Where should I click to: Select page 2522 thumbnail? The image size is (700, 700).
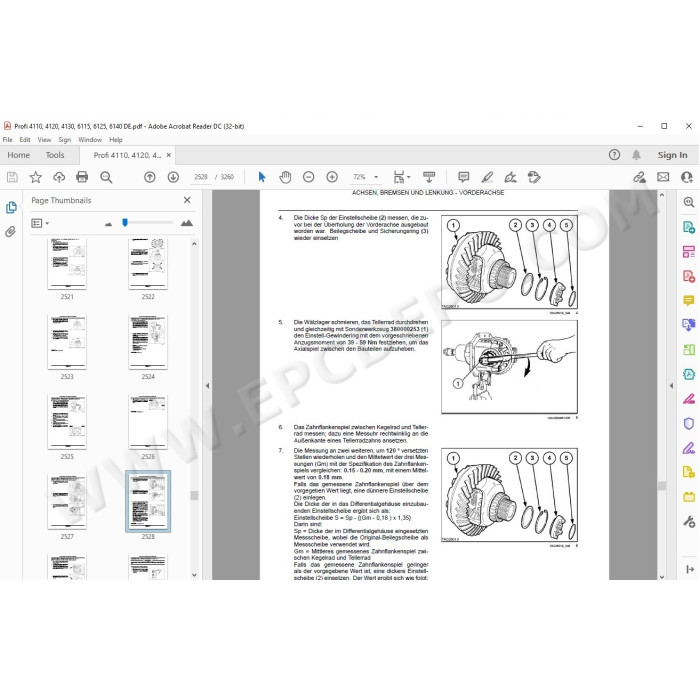pyautogui.click(x=148, y=263)
